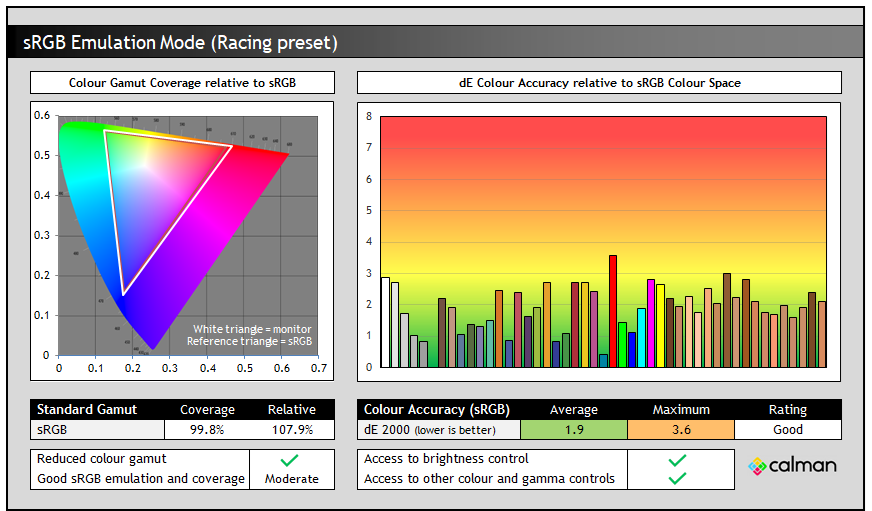
Task: Click the Good rating cell
Action: click(x=787, y=429)
